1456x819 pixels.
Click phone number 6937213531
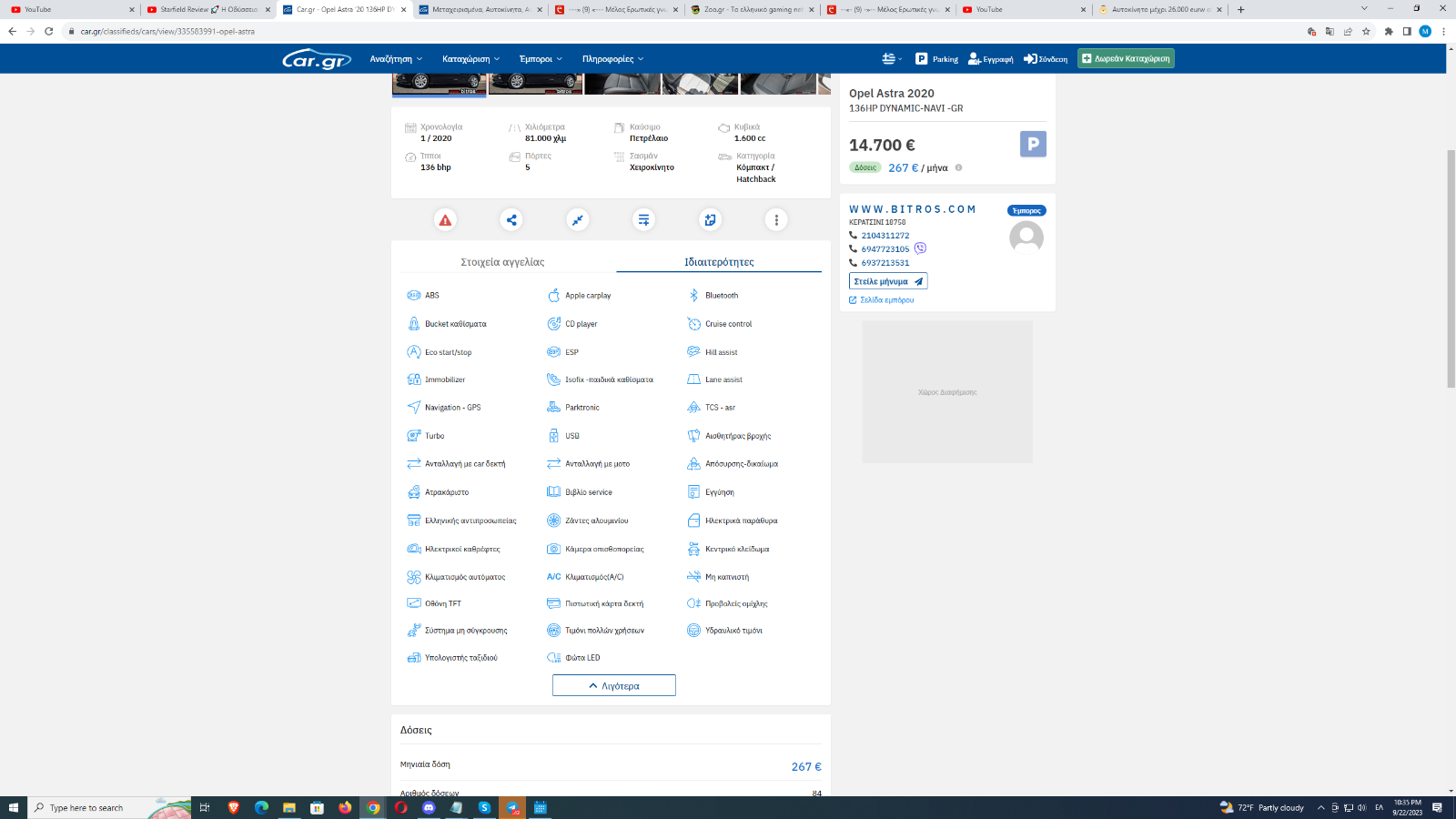click(885, 263)
